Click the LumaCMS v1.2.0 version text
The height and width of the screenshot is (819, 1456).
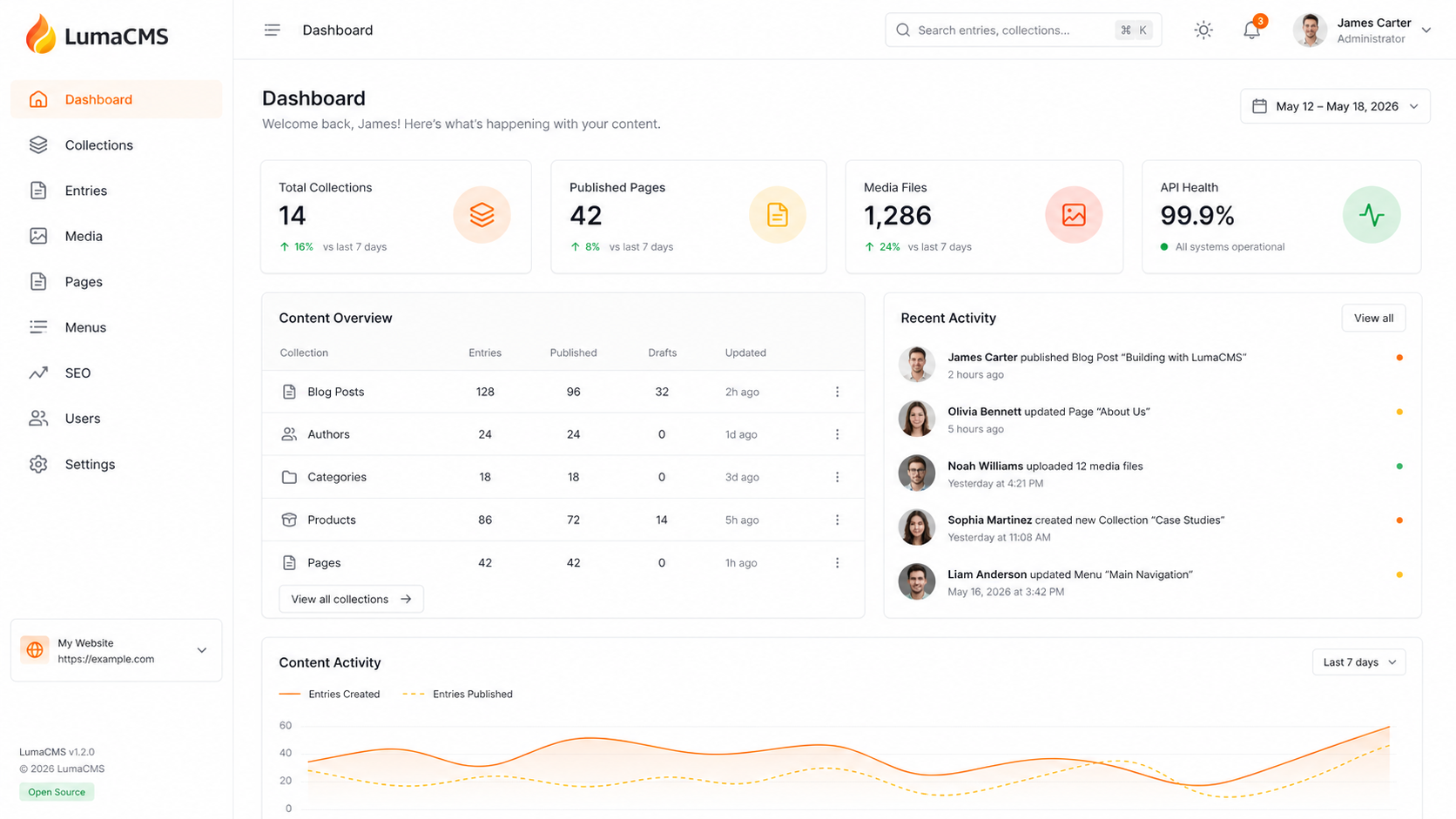[57, 752]
